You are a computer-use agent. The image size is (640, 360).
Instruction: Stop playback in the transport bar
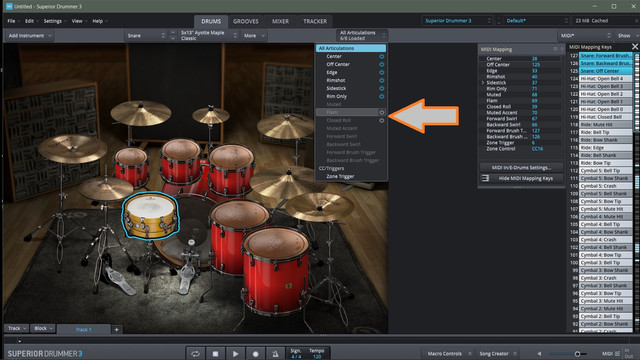point(216,354)
